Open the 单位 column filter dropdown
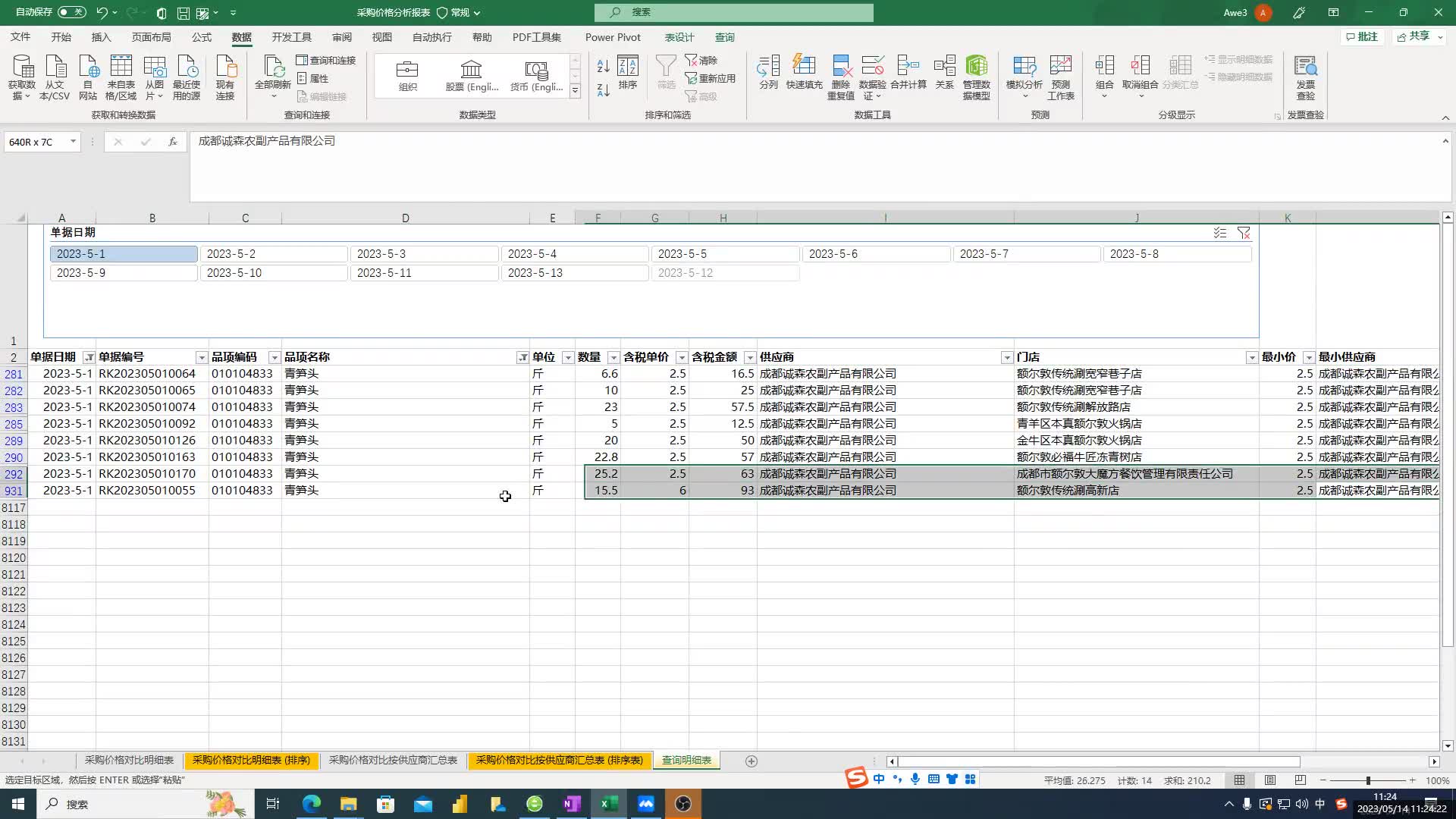Viewport: 1456px width, 819px height. click(x=568, y=358)
